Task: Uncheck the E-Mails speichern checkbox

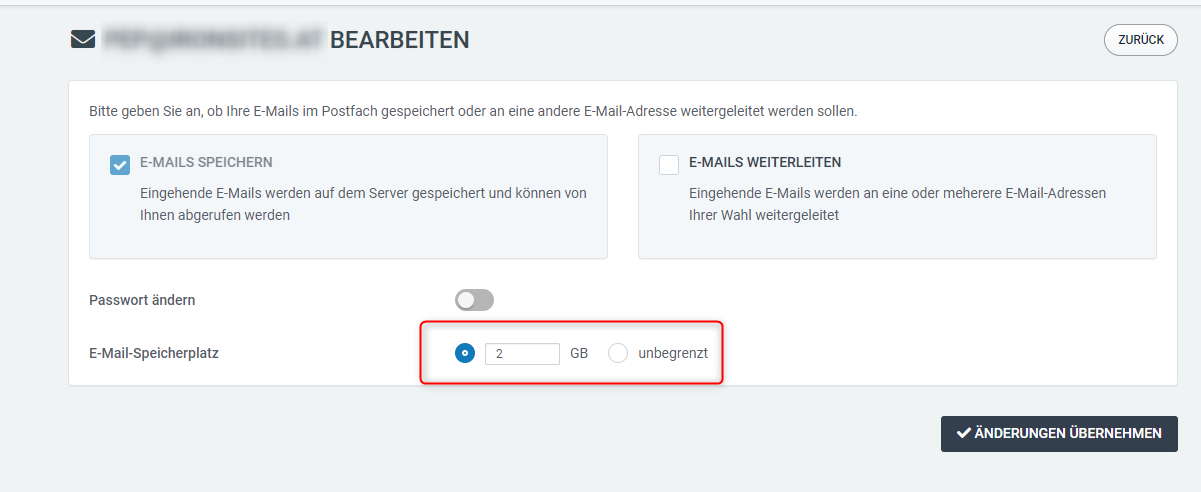Action: click(120, 165)
